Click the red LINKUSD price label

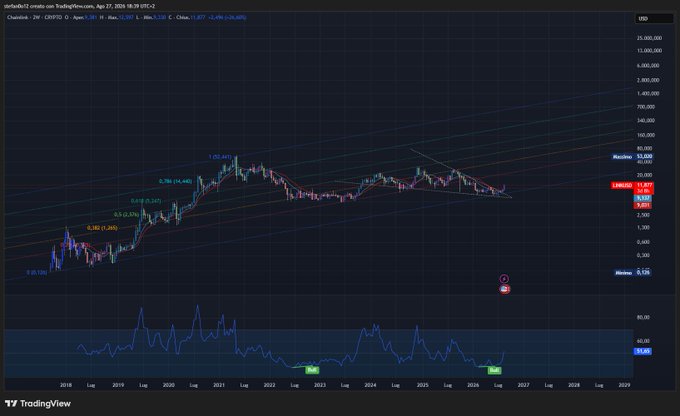(622, 185)
